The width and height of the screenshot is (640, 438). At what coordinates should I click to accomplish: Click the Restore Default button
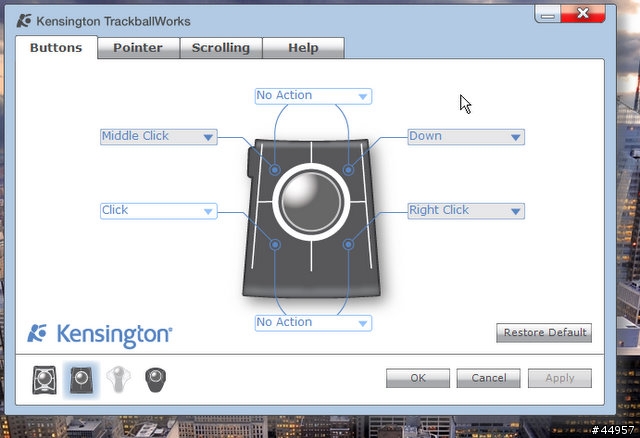[544, 333]
